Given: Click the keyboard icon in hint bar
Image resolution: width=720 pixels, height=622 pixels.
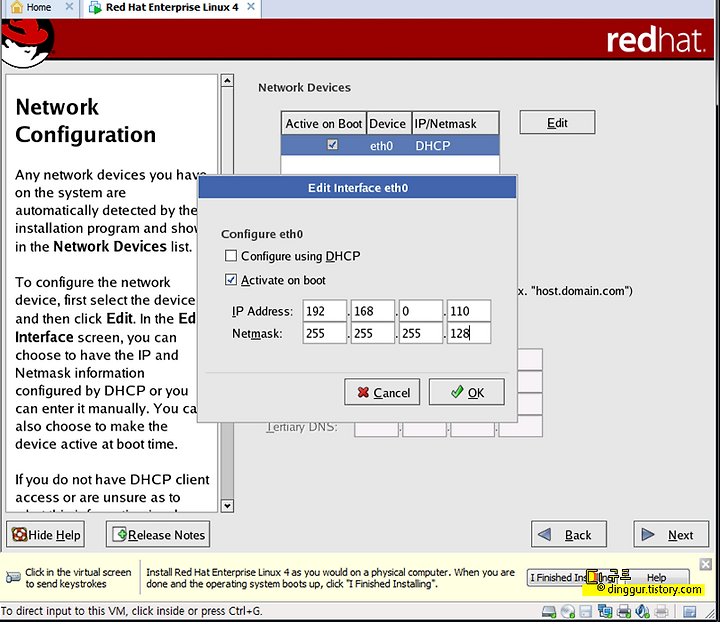Looking at the screenshot, I should tap(13, 577).
